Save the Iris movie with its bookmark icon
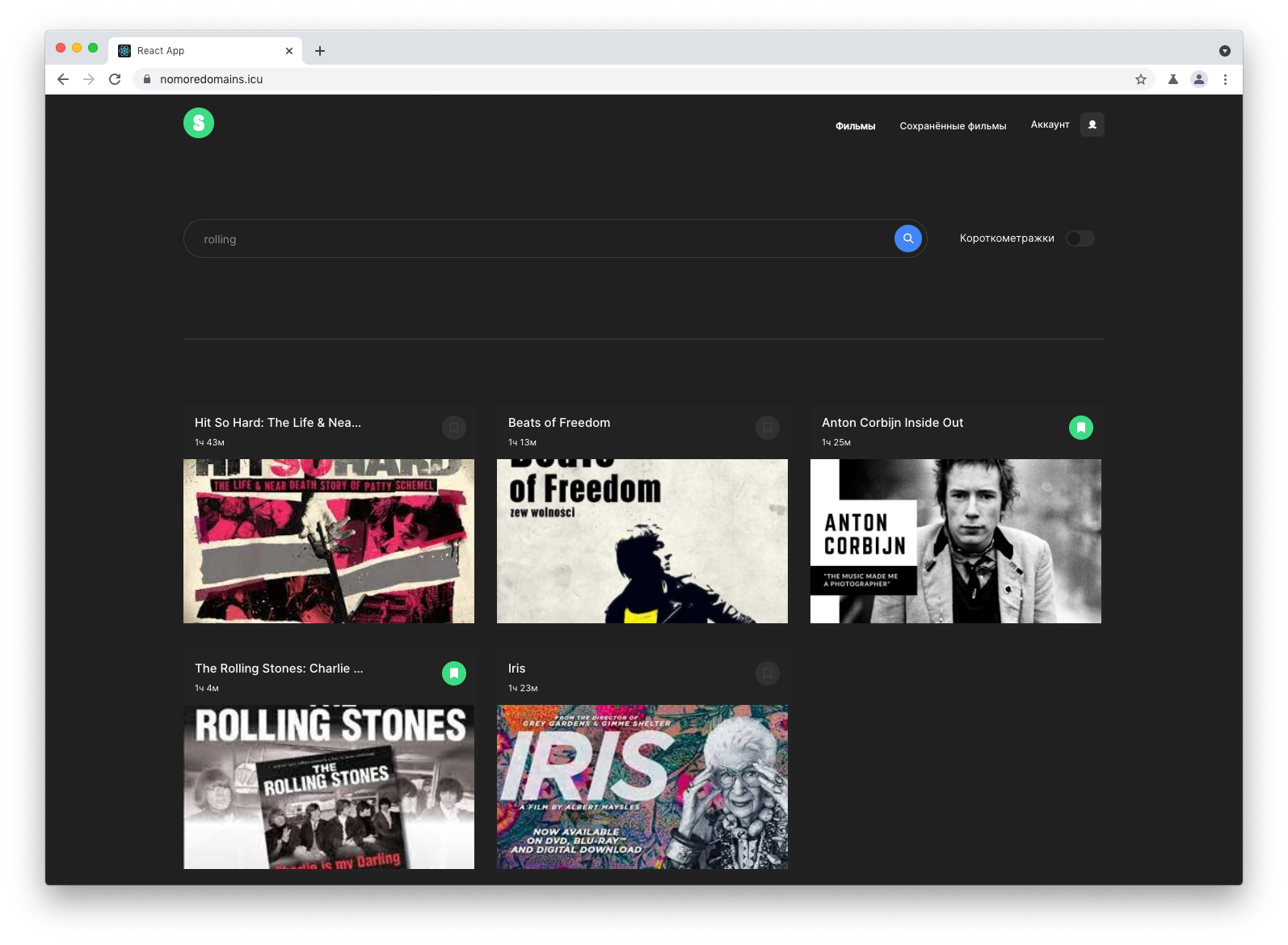 point(768,673)
